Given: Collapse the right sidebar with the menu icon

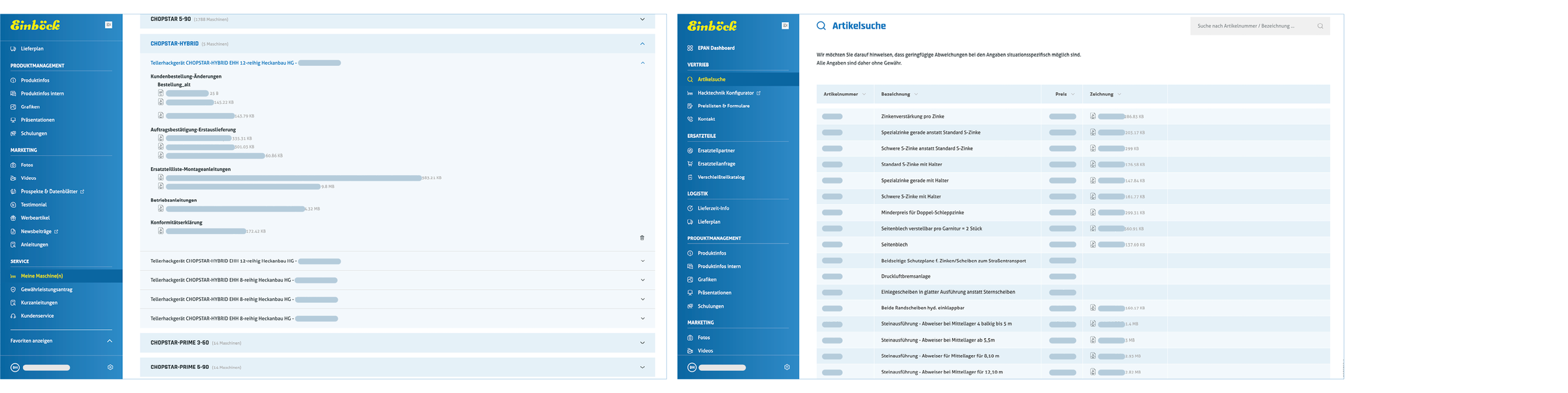Looking at the screenshot, I should point(785,25).
